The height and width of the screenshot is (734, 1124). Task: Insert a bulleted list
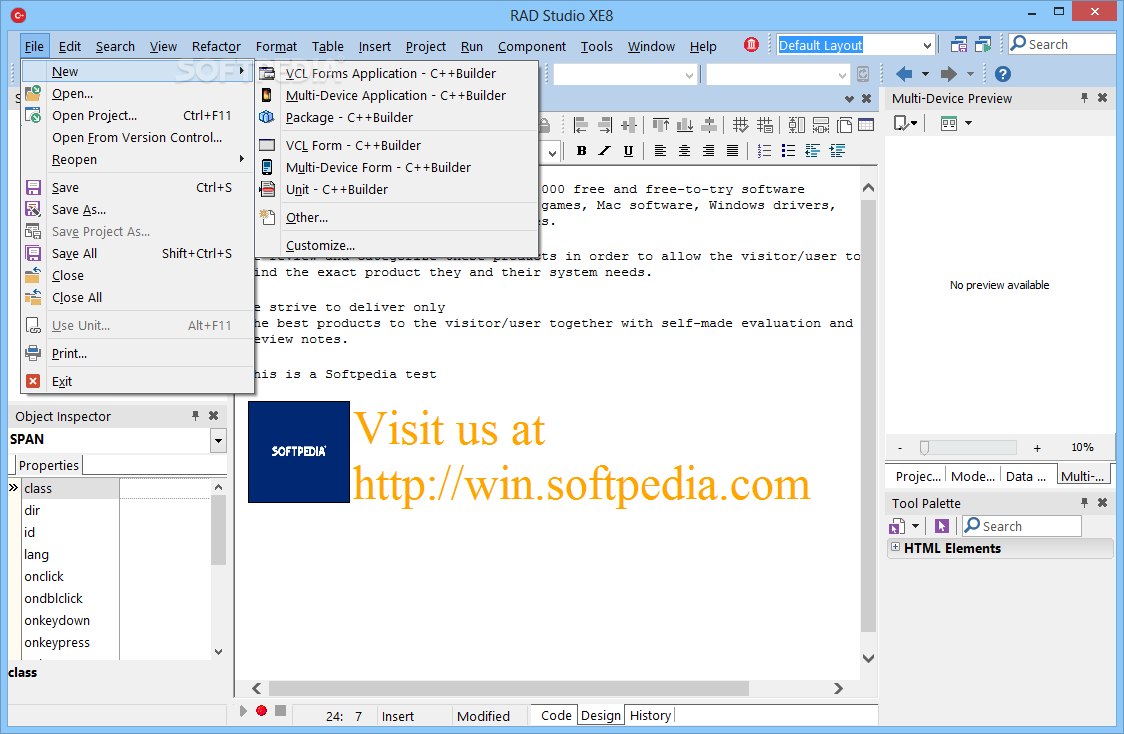789,151
